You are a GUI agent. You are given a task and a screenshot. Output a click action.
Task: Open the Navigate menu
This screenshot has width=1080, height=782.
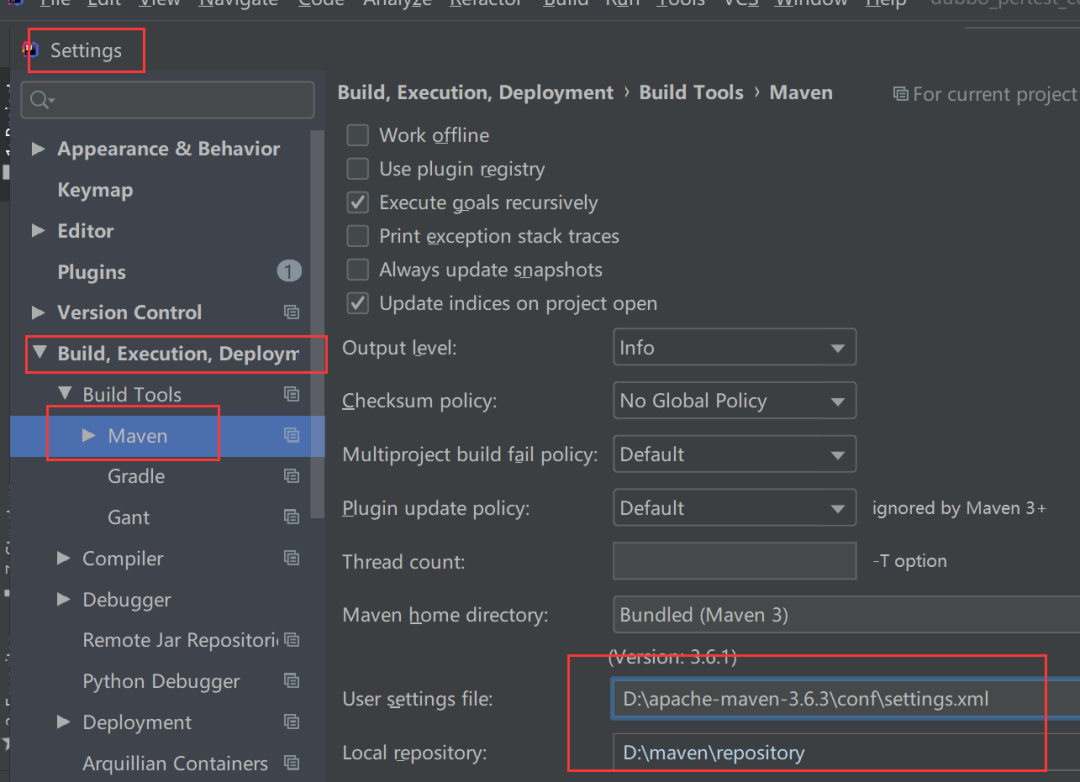point(238,3)
